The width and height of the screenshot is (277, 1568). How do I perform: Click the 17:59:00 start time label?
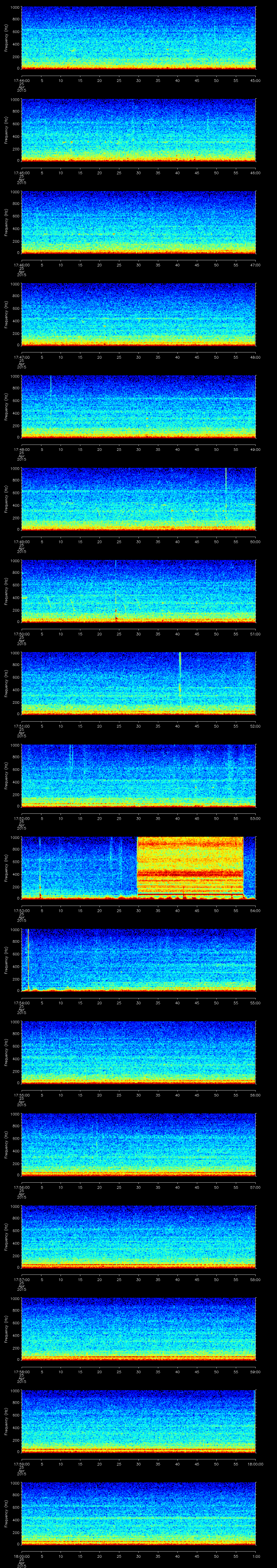pyautogui.click(x=21, y=1464)
